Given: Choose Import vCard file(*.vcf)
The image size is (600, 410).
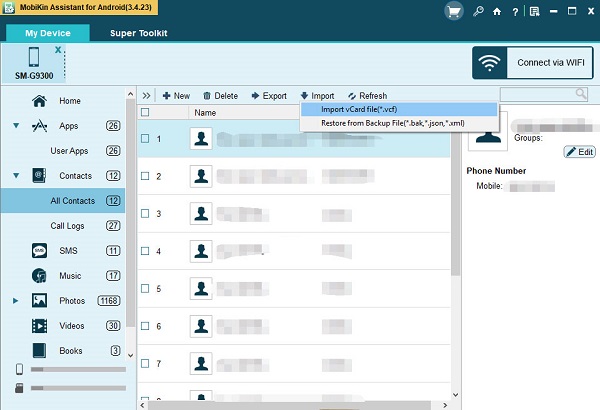Looking at the screenshot, I should pos(399,109).
